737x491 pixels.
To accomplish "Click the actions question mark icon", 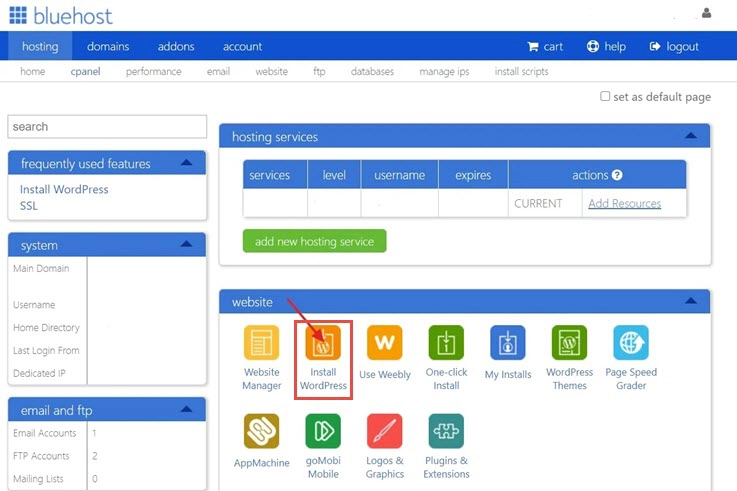I will pyautogui.click(x=617, y=175).
